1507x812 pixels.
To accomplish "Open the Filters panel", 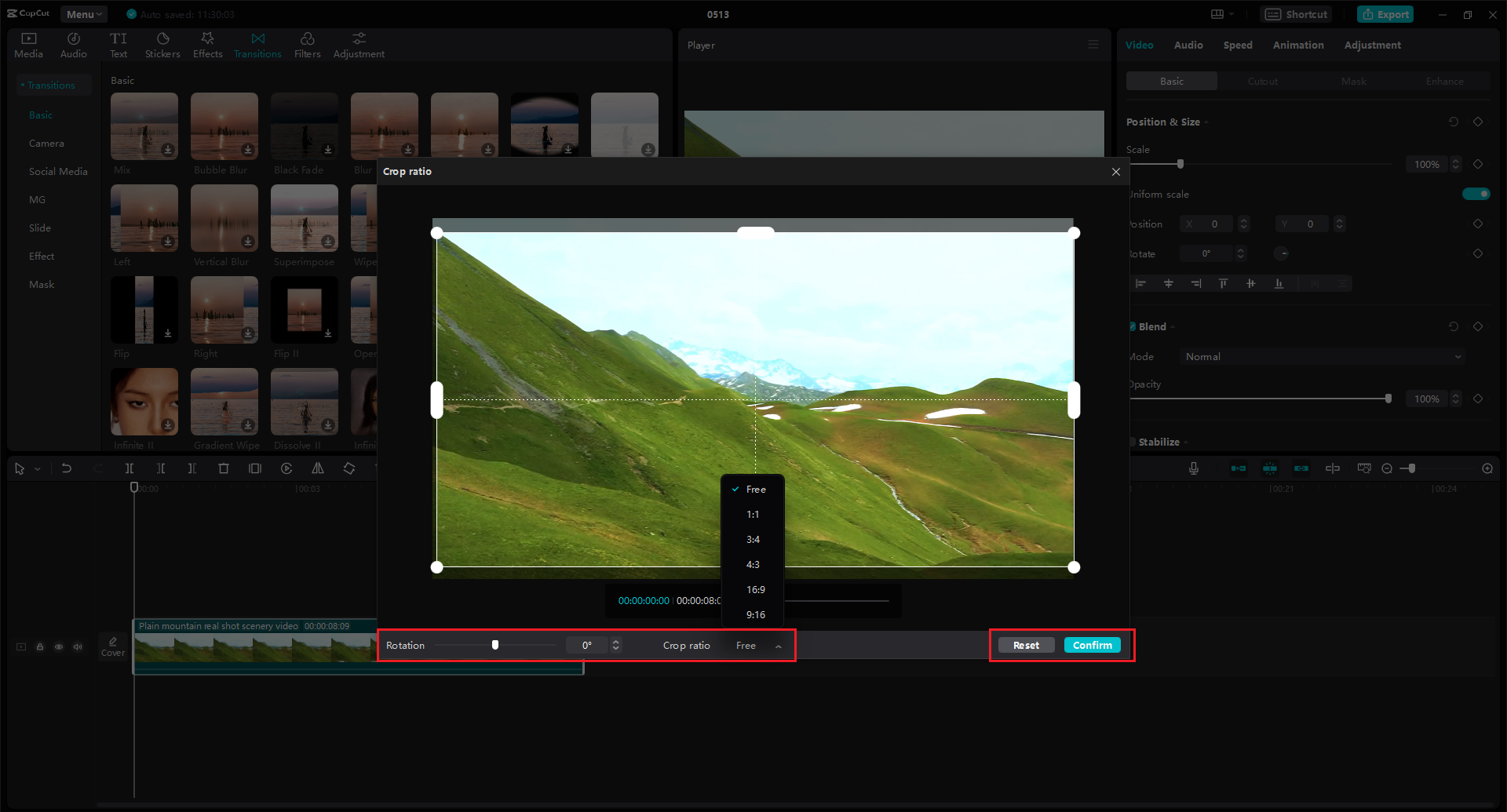I will tap(307, 43).
